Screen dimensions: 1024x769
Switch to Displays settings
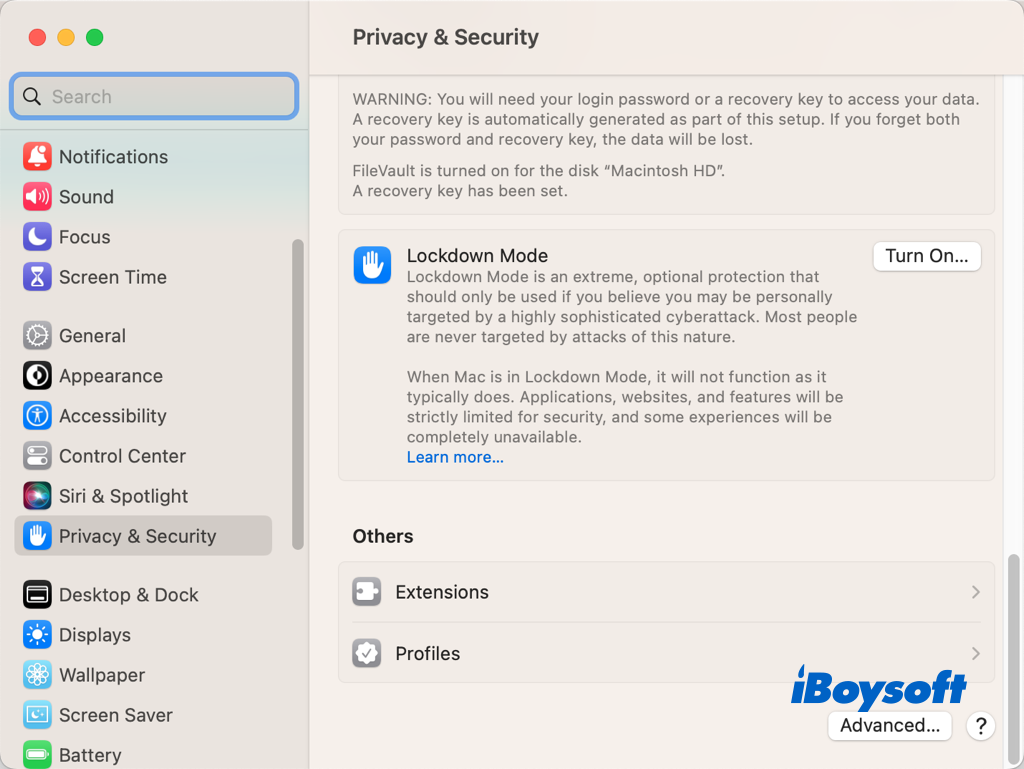[94, 635]
